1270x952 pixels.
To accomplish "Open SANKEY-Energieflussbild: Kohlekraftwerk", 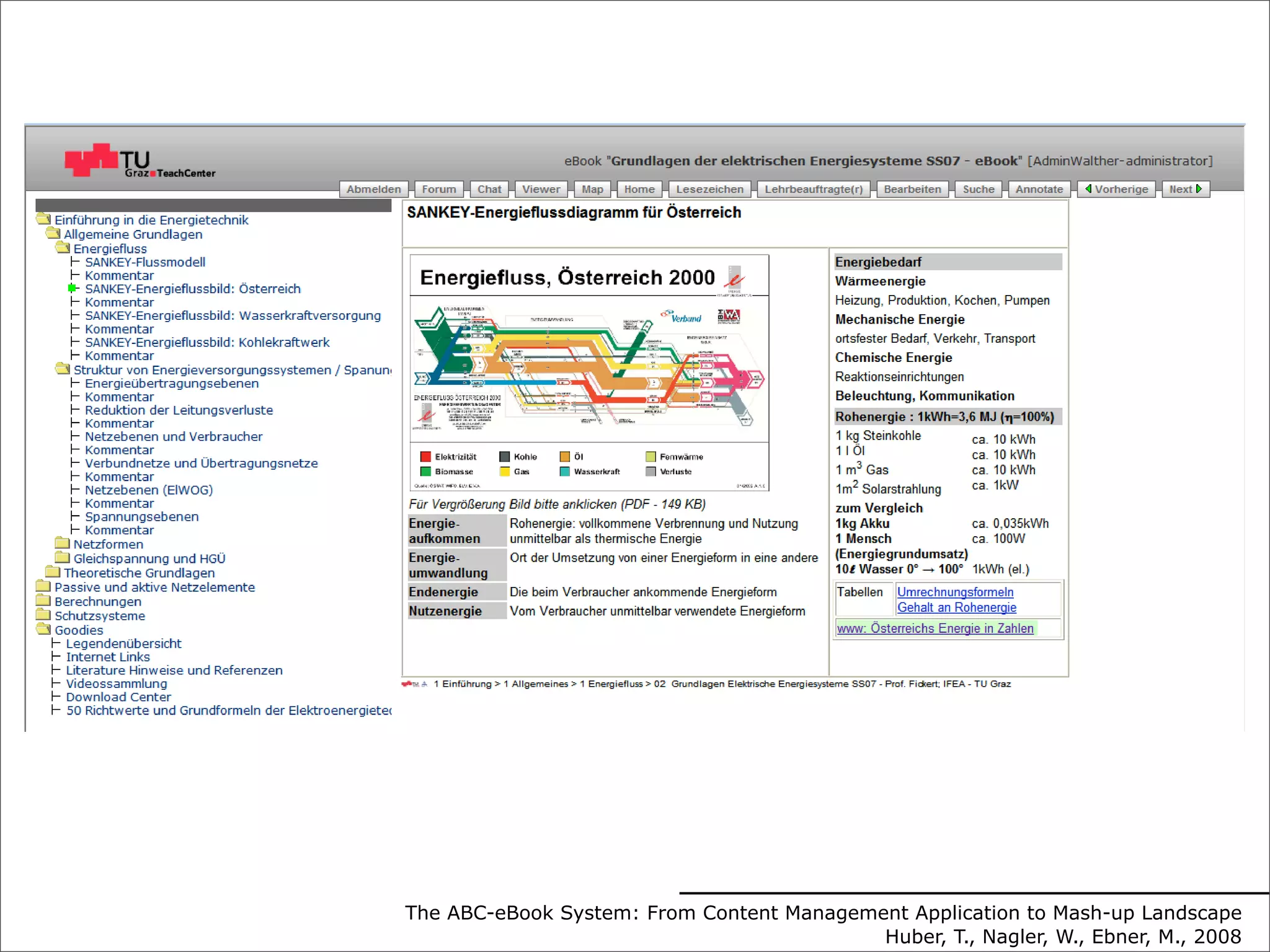I will pos(207,342).
